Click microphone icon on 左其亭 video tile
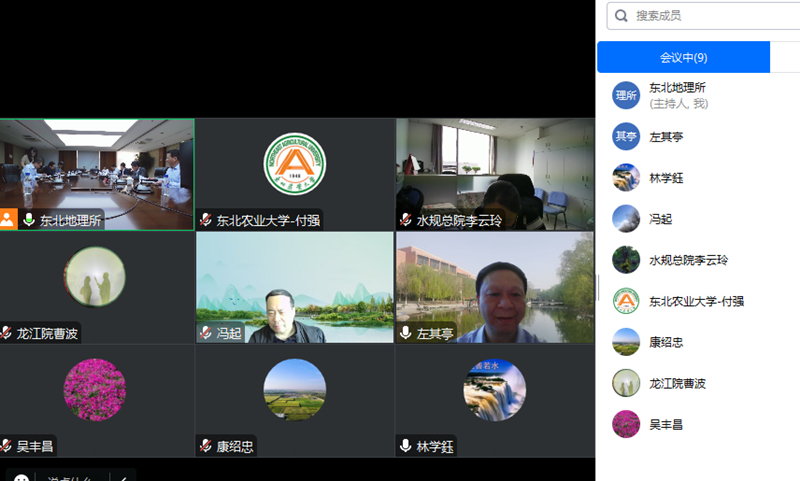 coord(406,333)
